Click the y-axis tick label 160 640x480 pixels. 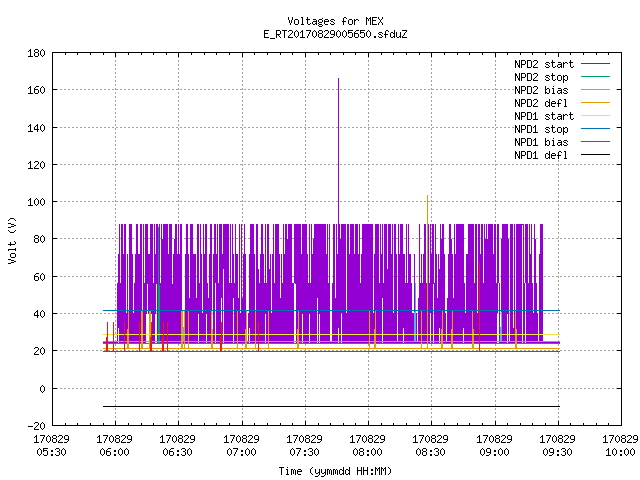(36, 90)
